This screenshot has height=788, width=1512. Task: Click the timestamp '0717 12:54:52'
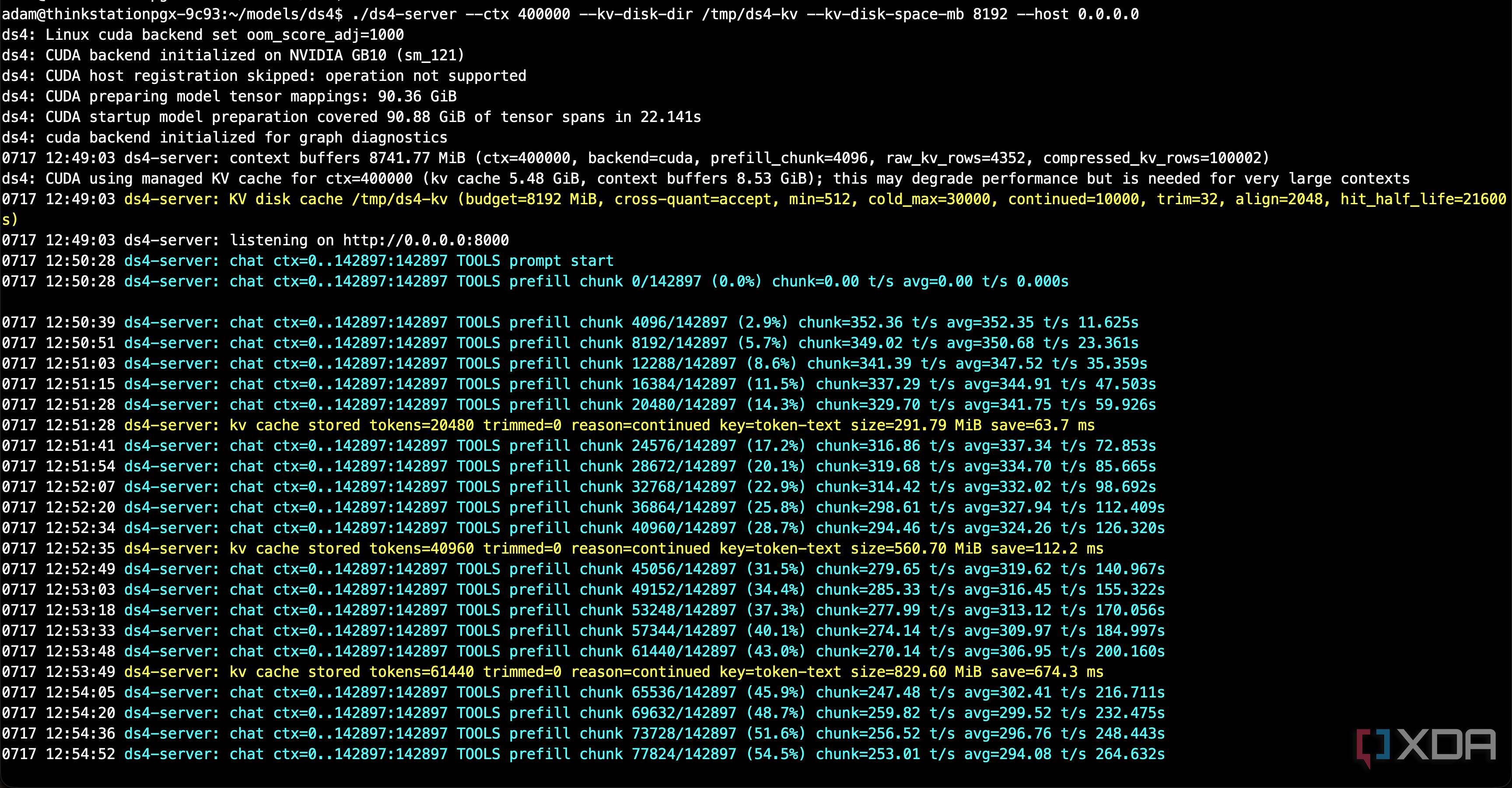click(59, 753)
